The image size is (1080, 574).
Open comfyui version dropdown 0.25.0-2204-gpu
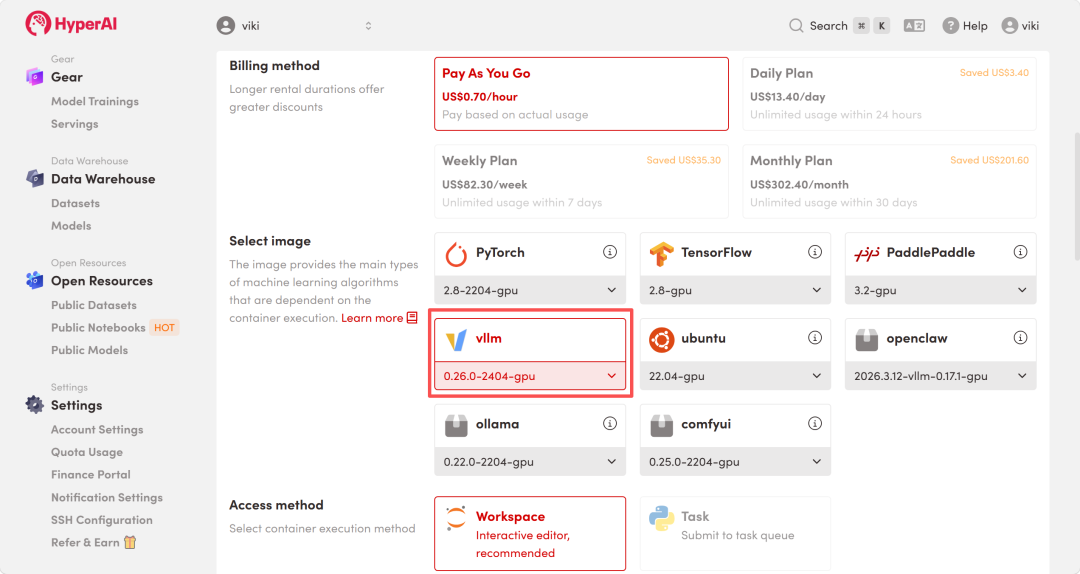[x=735, y=462]
